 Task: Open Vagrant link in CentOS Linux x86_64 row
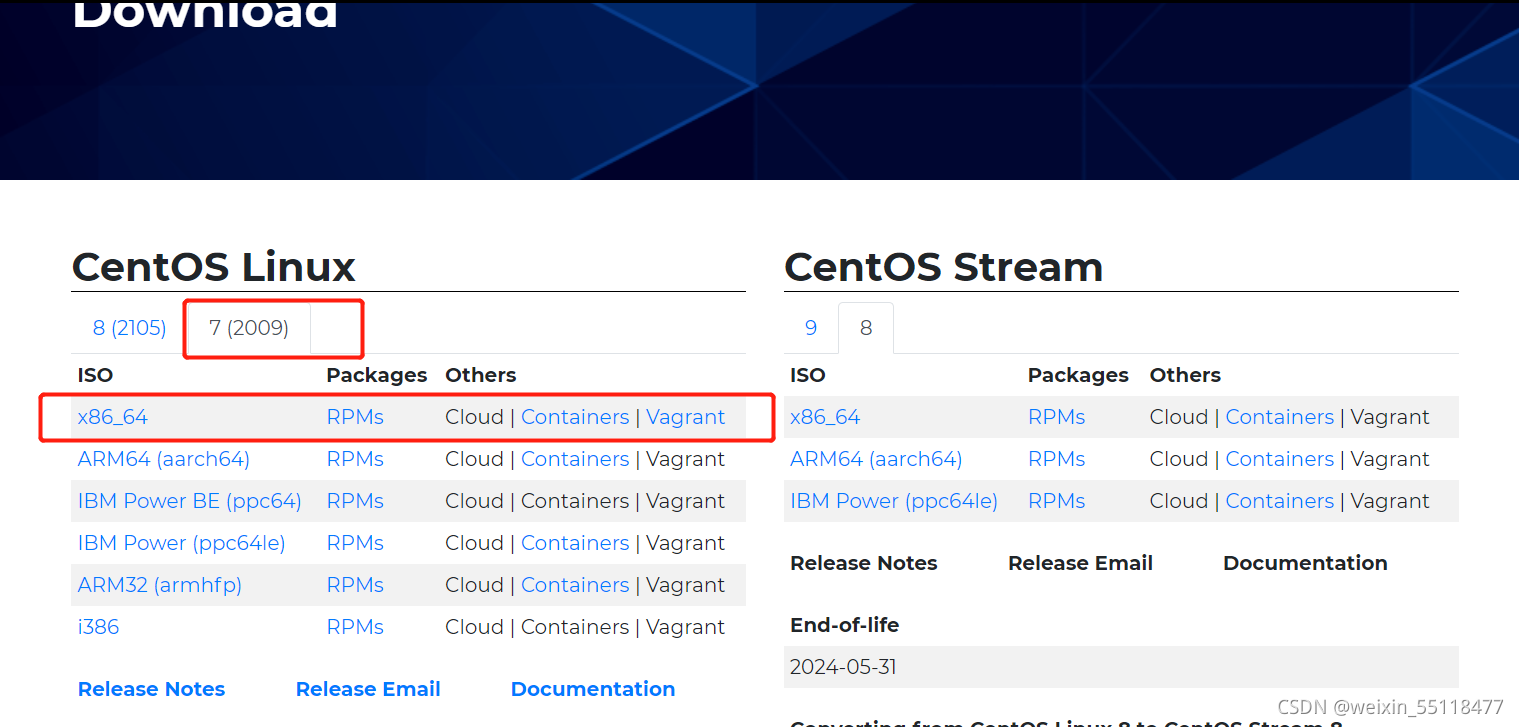click(x=686, y=417)
